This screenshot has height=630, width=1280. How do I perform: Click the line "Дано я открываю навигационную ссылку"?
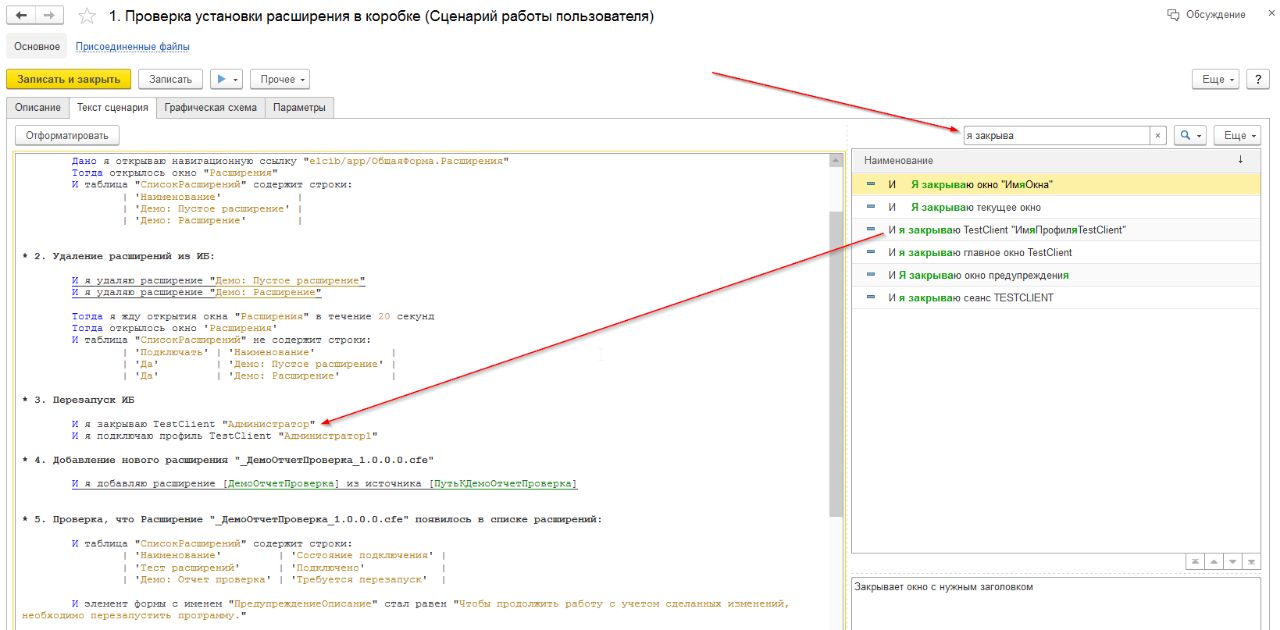[x=290, y=160]
